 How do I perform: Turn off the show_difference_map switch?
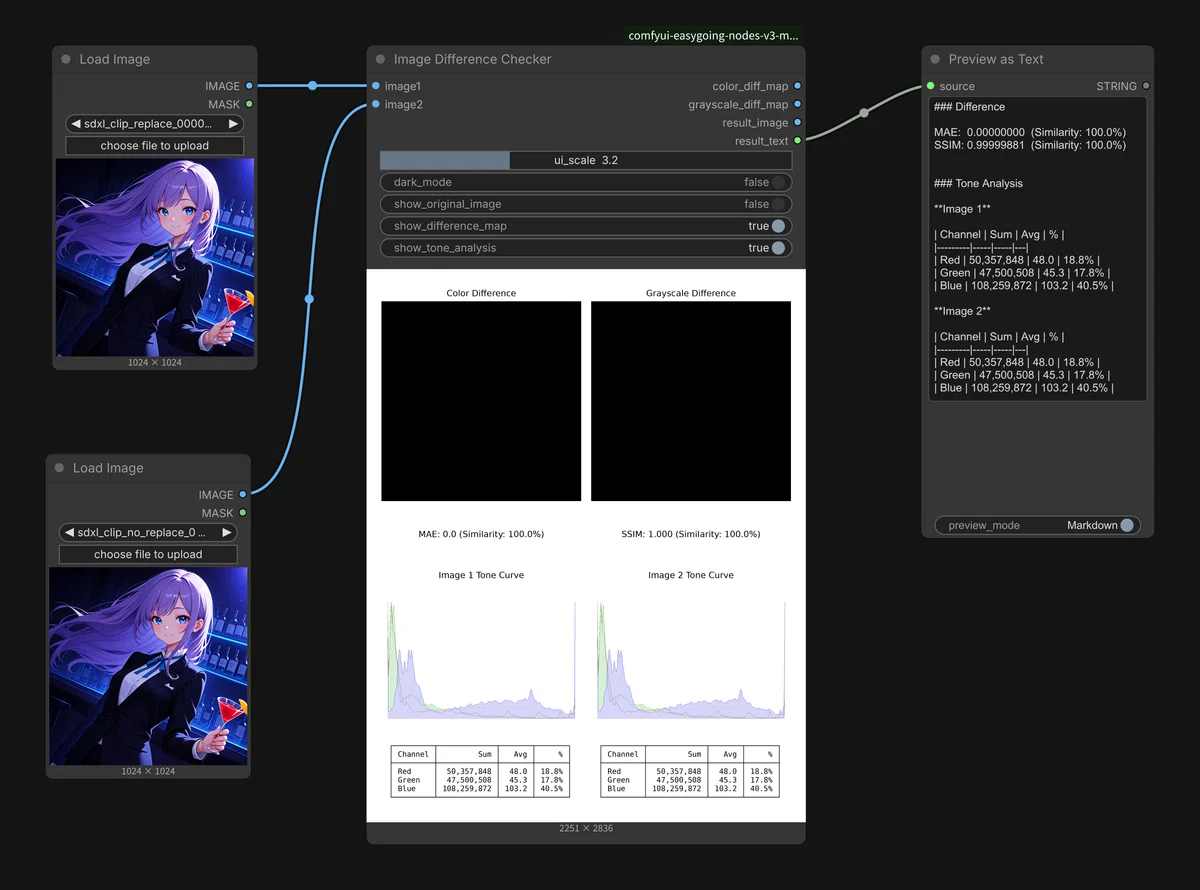point(778,226)
